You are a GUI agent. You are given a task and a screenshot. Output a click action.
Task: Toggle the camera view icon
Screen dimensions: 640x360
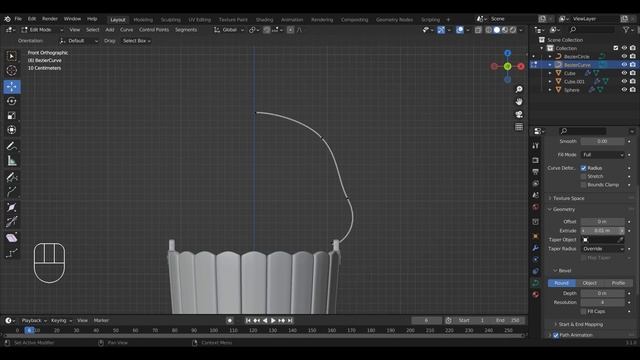coord(519,114)
